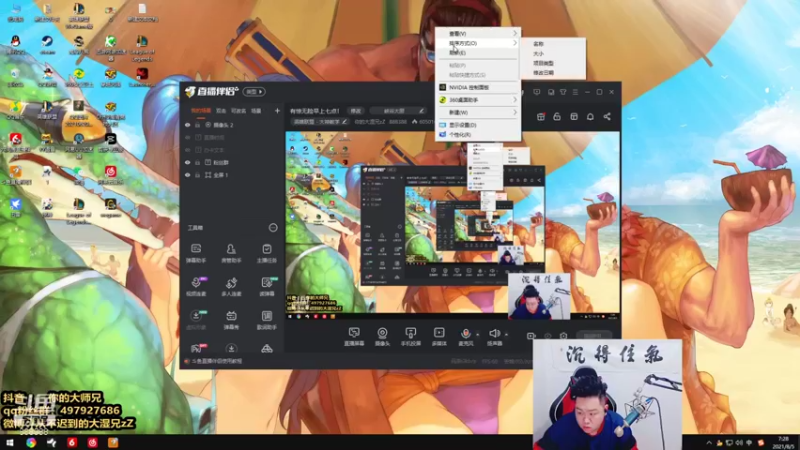800x450 pixels.
Task: Expand 360桌面助手 submenu arrow
Action: tap(515, 100)
